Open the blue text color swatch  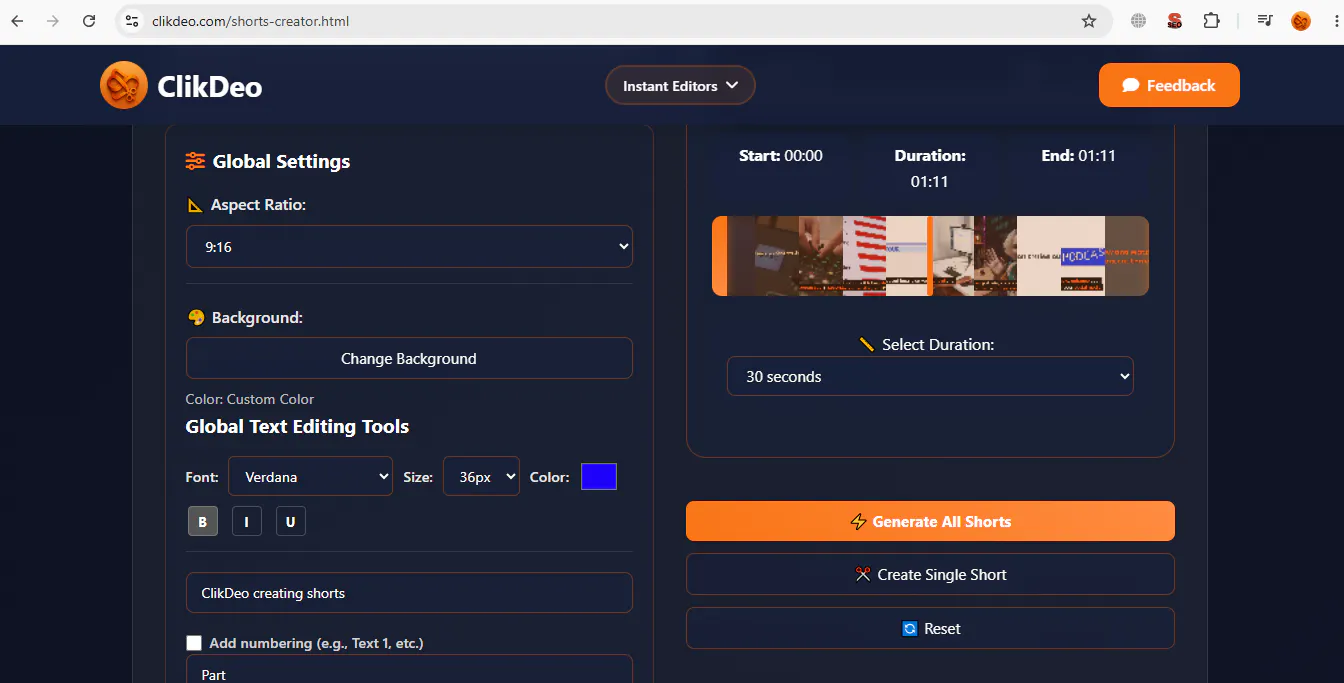tap(599, 477)
